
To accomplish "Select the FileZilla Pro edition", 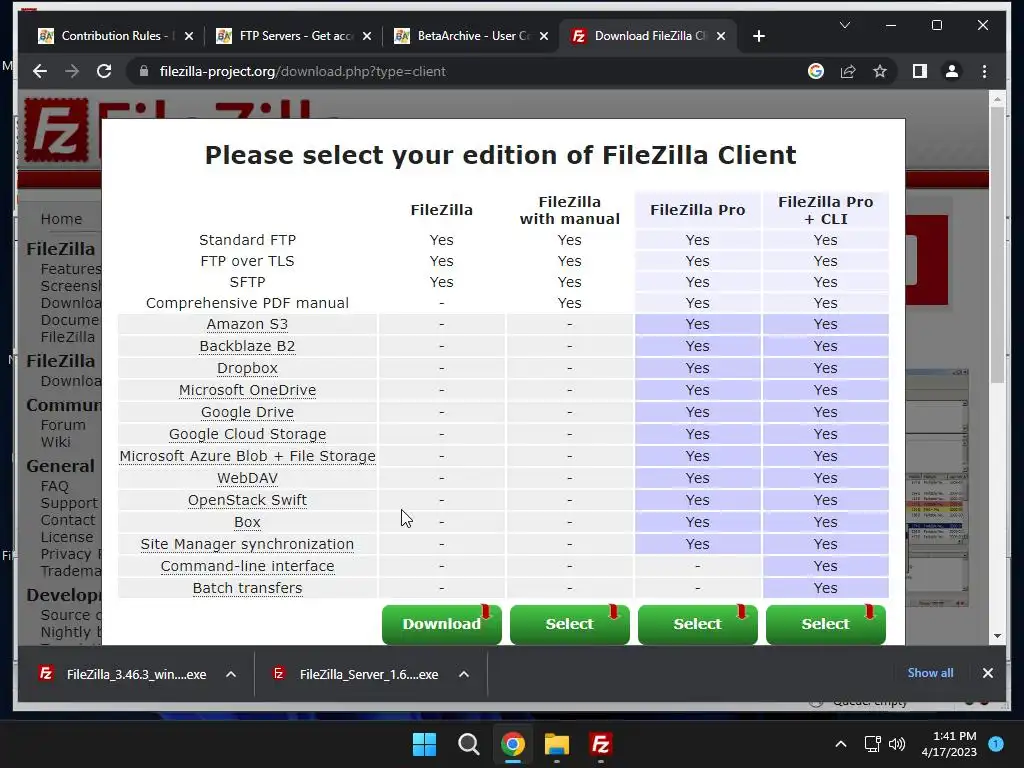I will point(697,624).
